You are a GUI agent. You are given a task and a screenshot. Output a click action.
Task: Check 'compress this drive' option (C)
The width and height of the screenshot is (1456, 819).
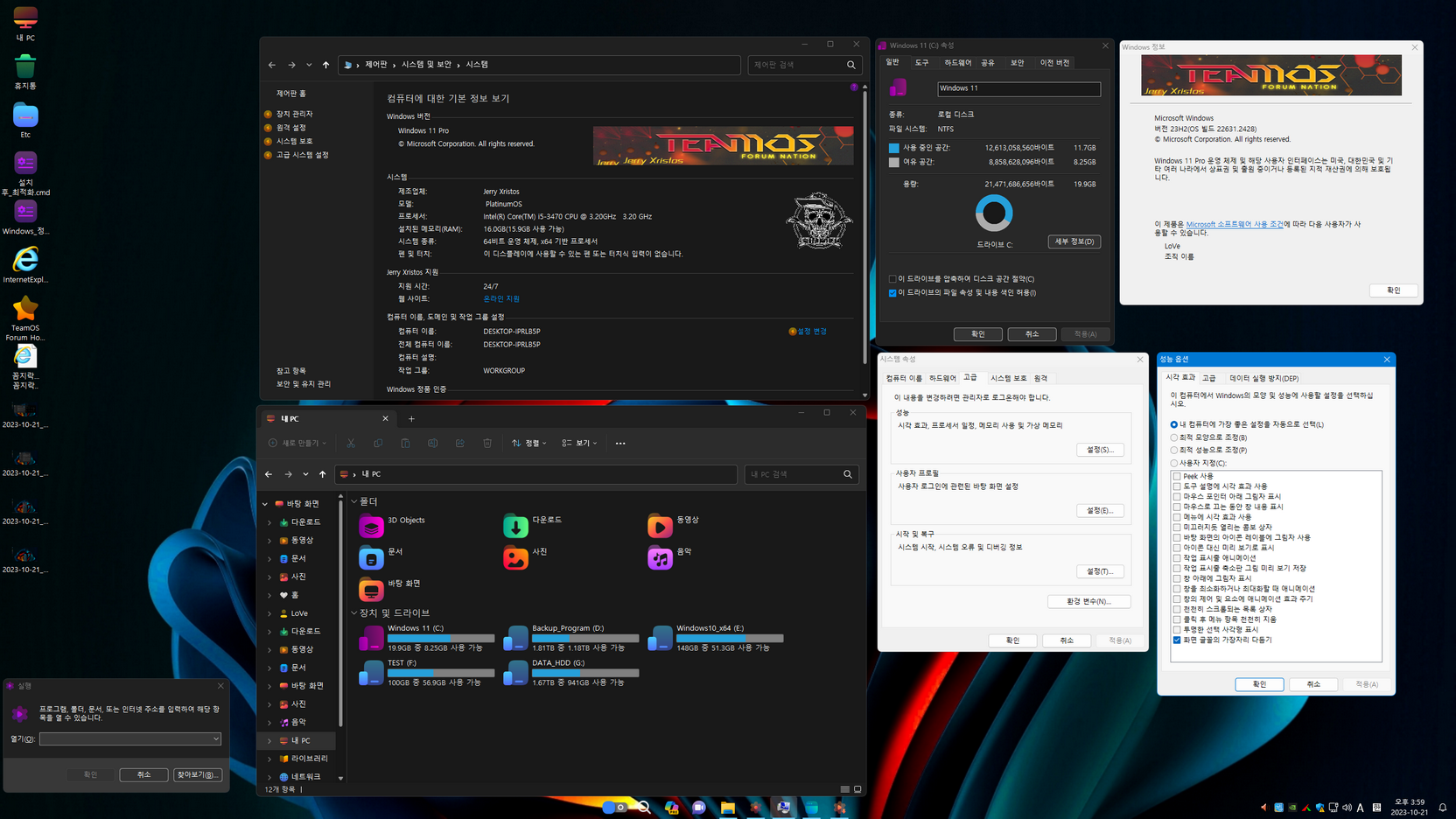pos(892,279)
